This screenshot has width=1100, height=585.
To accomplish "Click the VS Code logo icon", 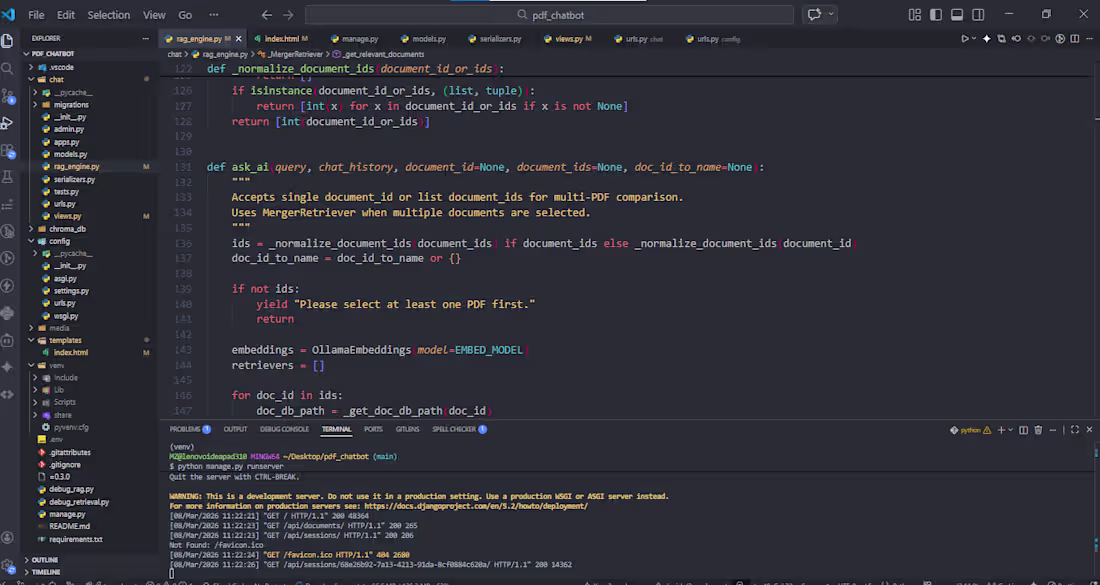I will [8, 14].
